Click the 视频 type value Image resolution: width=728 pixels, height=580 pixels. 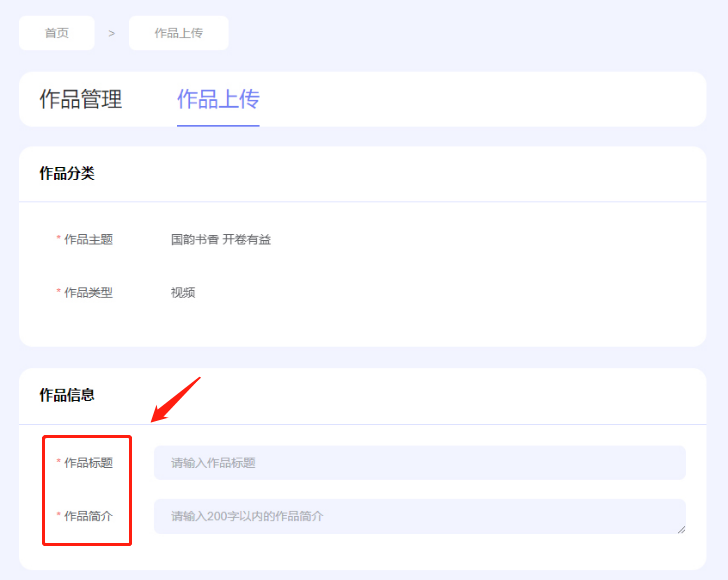click(x=183, y=293)
